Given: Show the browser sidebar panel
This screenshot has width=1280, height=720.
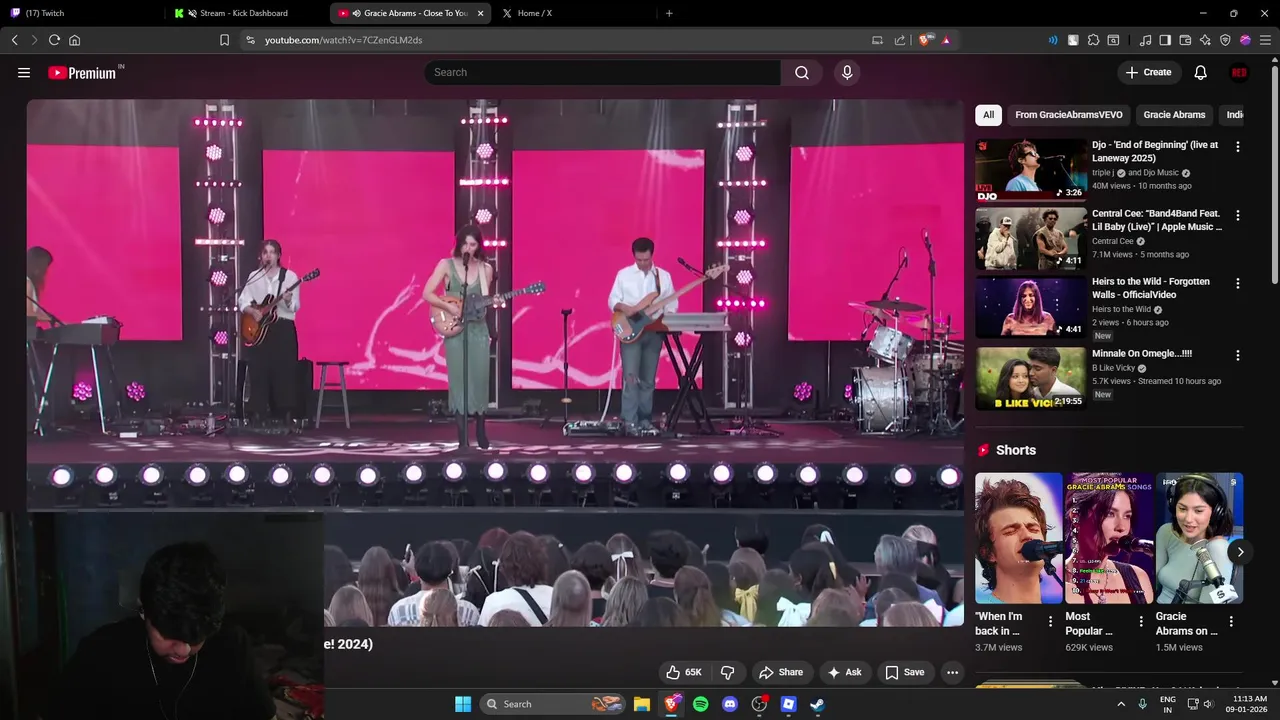Looking at the screenshot, I should pos(1165,40).
